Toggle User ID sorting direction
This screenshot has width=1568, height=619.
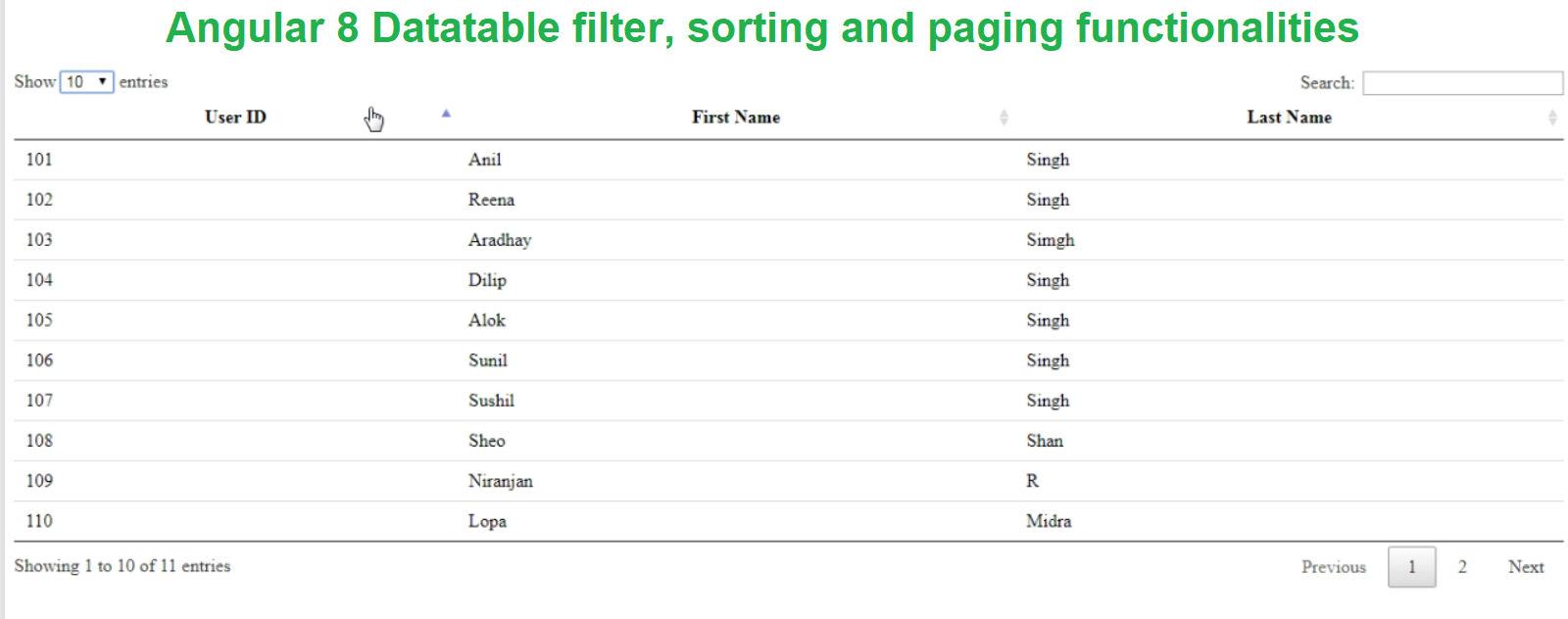coord(234,117)
